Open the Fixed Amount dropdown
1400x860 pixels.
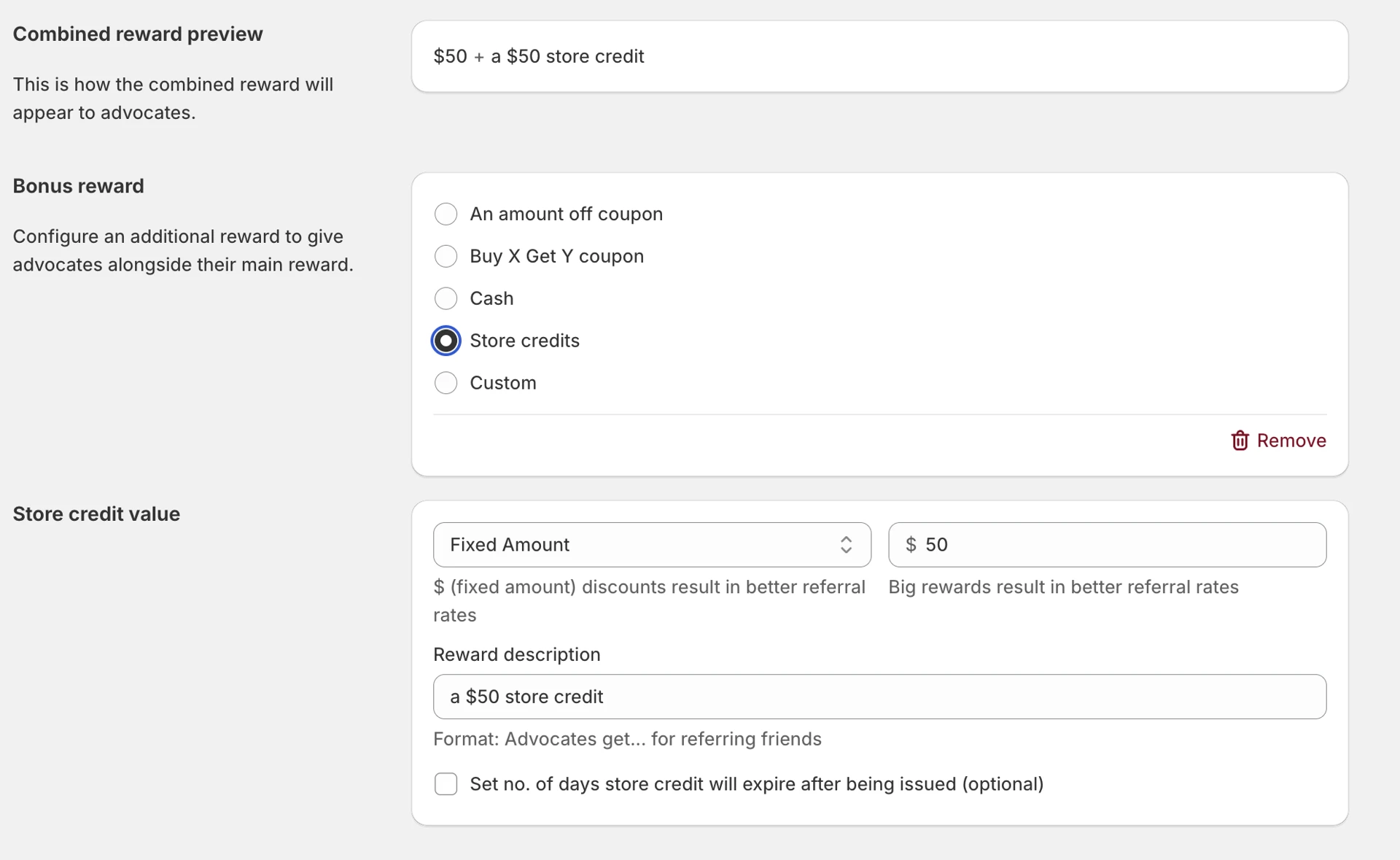click(x=651, y=544)
